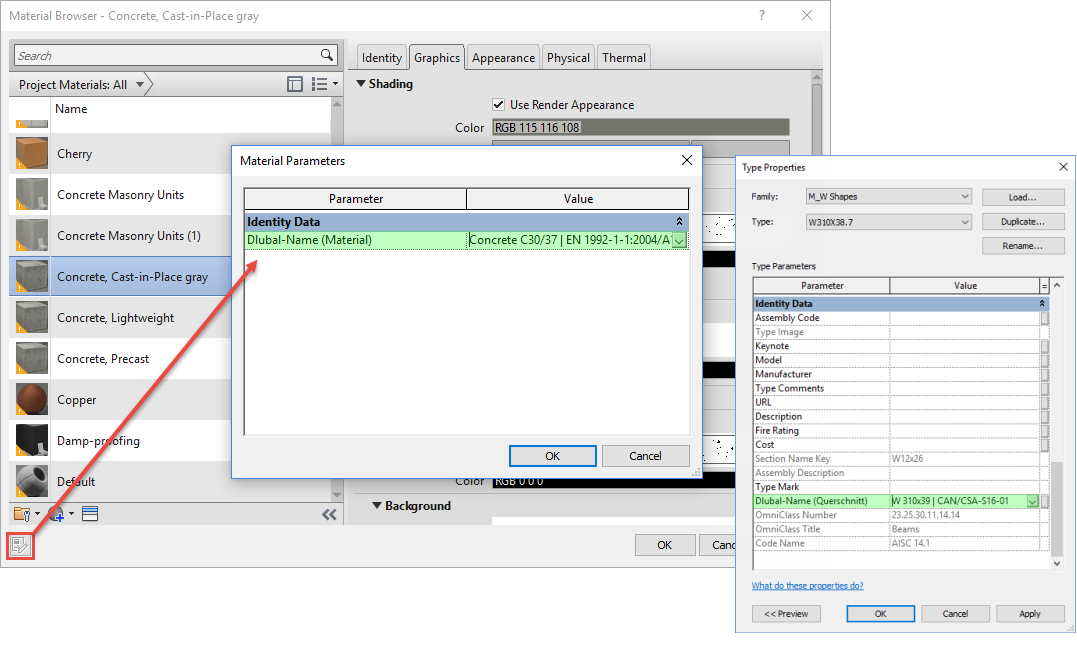Viewport: 1077px width, 655px height.
Task: Click the small button beside Cost row
Action: [x=1044, y=444]
